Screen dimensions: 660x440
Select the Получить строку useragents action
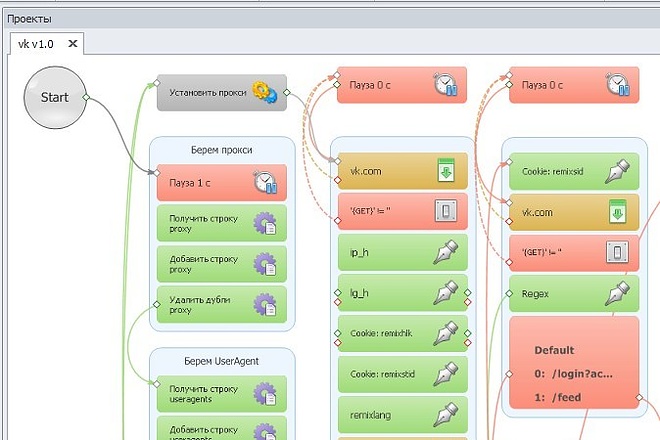(x=222, y=394)
